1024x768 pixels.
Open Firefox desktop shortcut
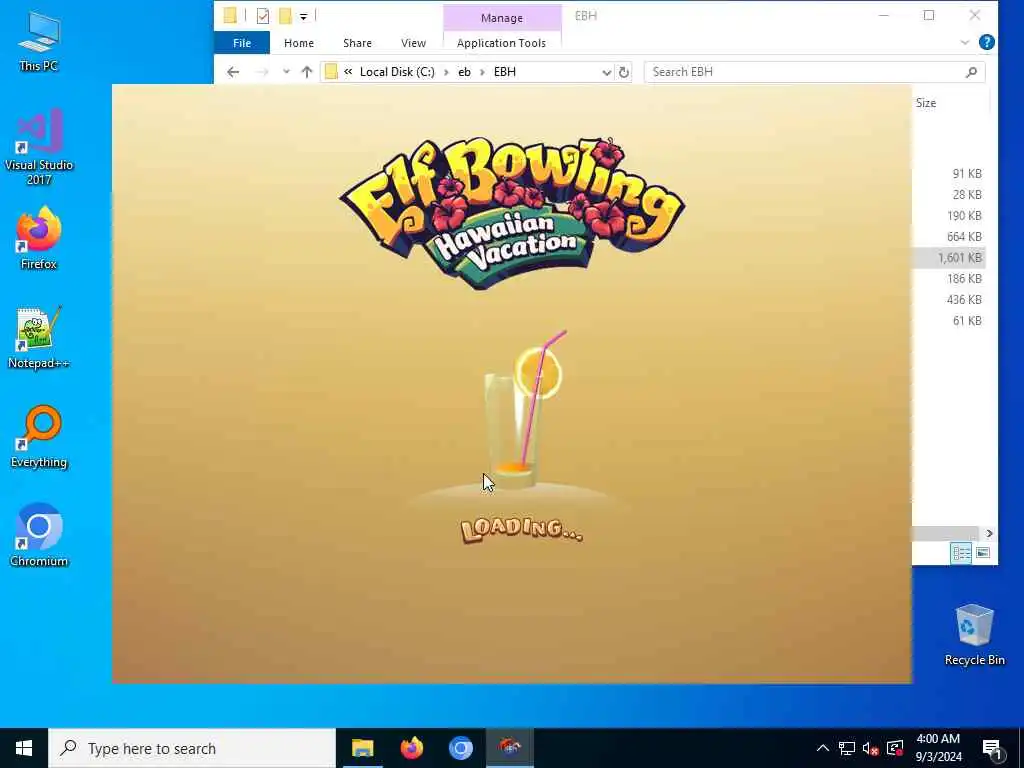[x=39, y=238]
